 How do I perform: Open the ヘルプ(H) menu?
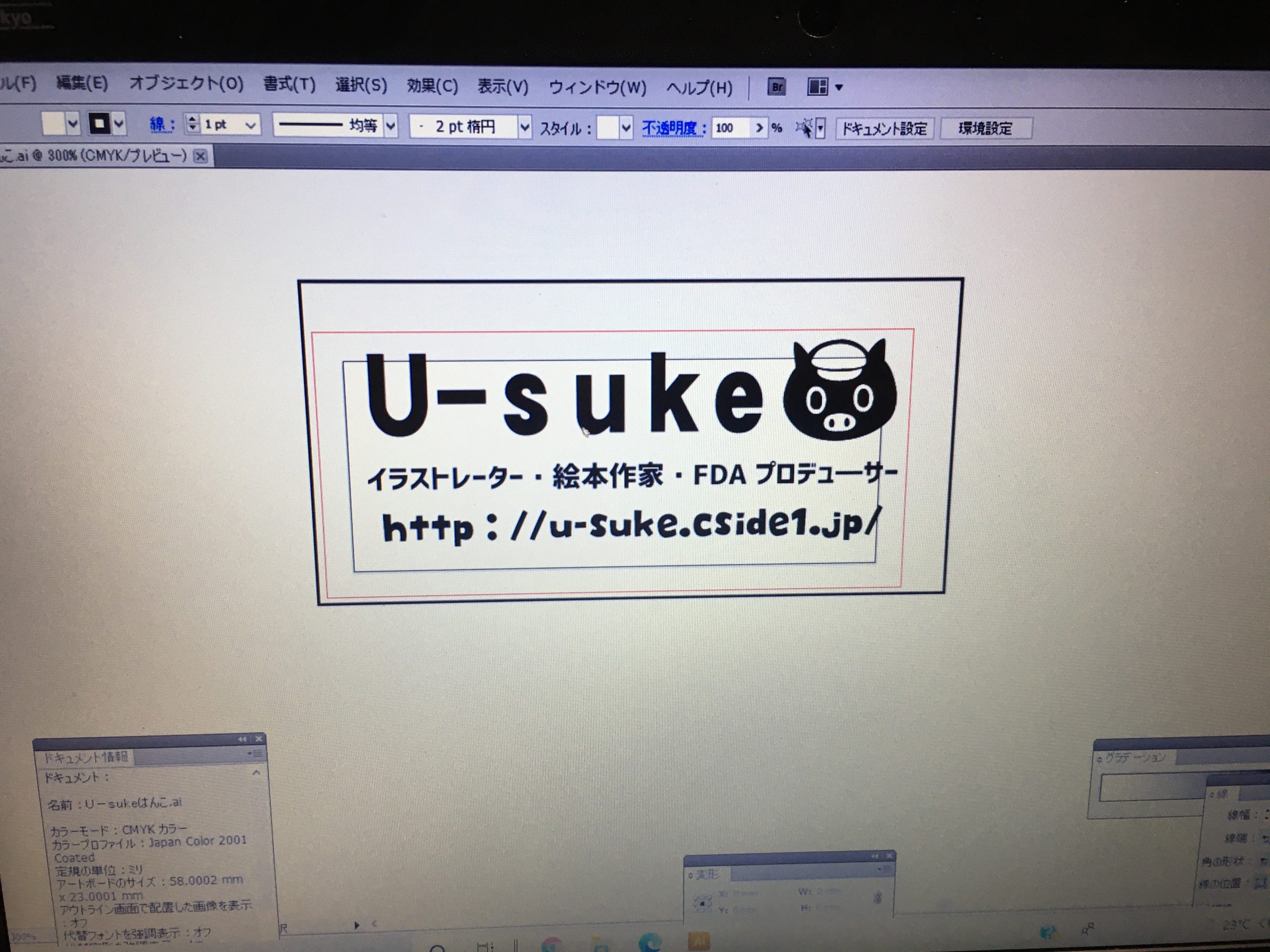tap(699, 88)
